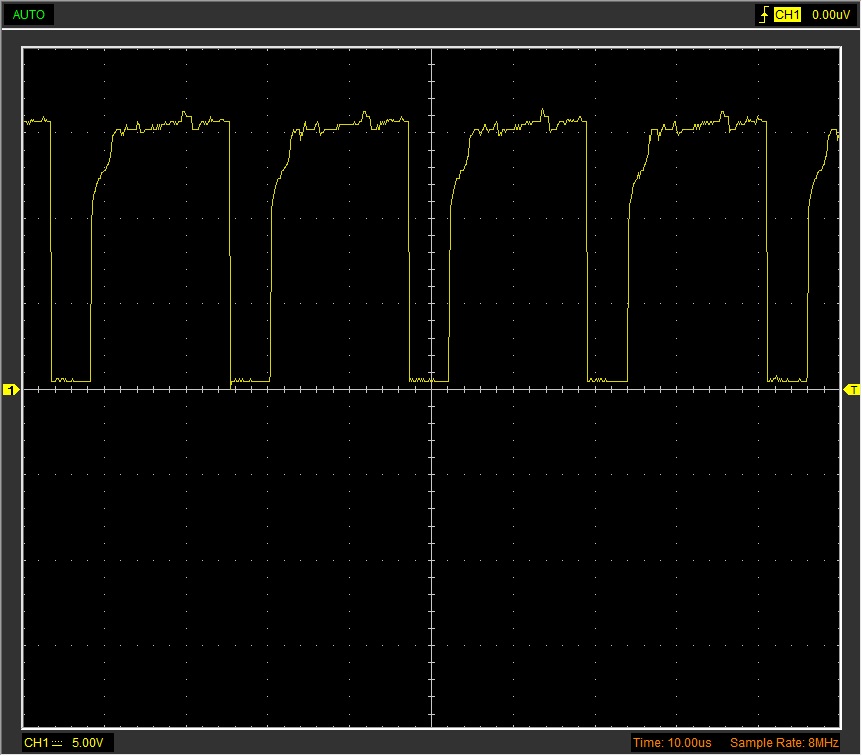Click the low pulse nearest the center axis
This screenshot has width=862, height=756.
429,380
